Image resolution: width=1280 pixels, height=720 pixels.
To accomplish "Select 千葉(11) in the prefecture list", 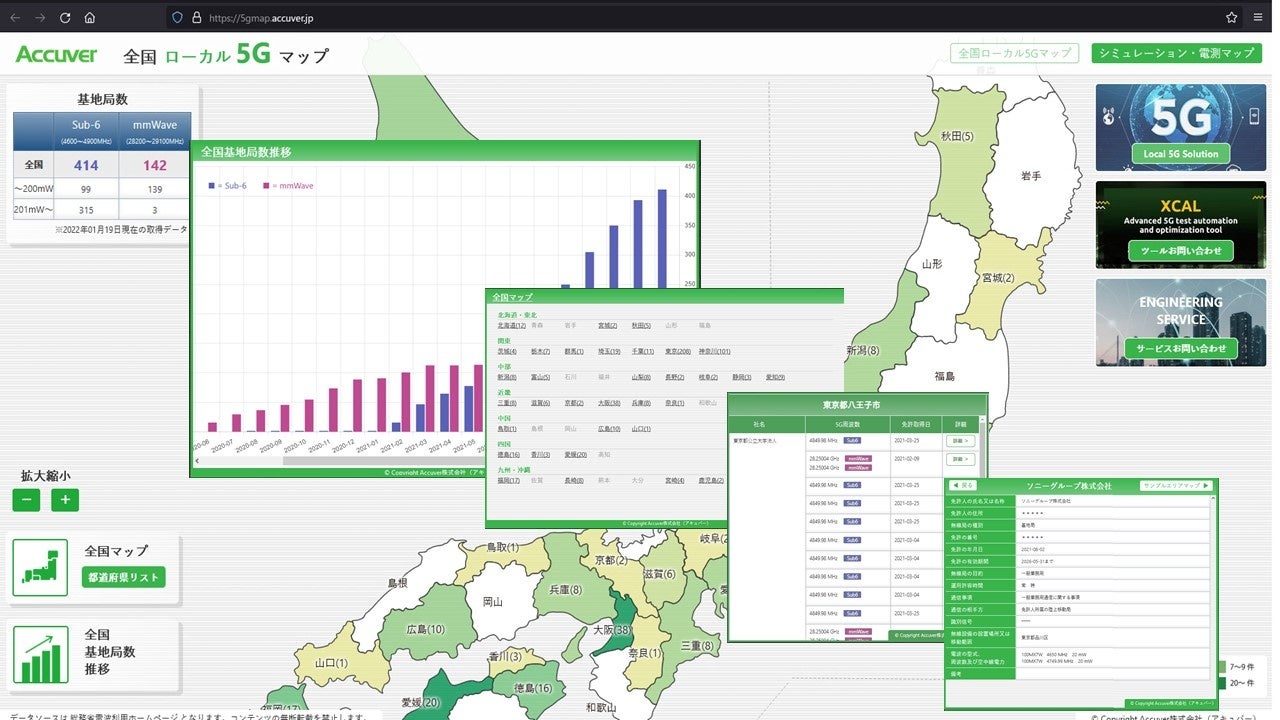I will click(x=643, y=352).
